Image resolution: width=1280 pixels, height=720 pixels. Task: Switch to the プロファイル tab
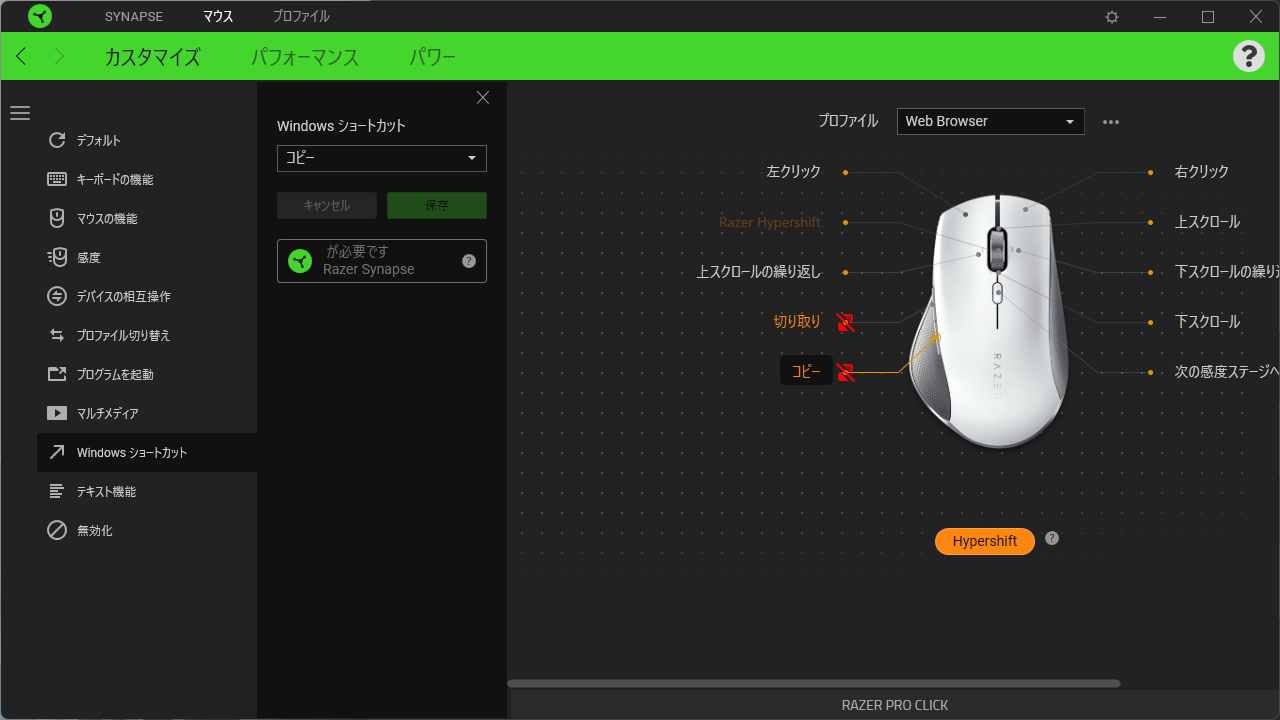(x=301, y=16)
